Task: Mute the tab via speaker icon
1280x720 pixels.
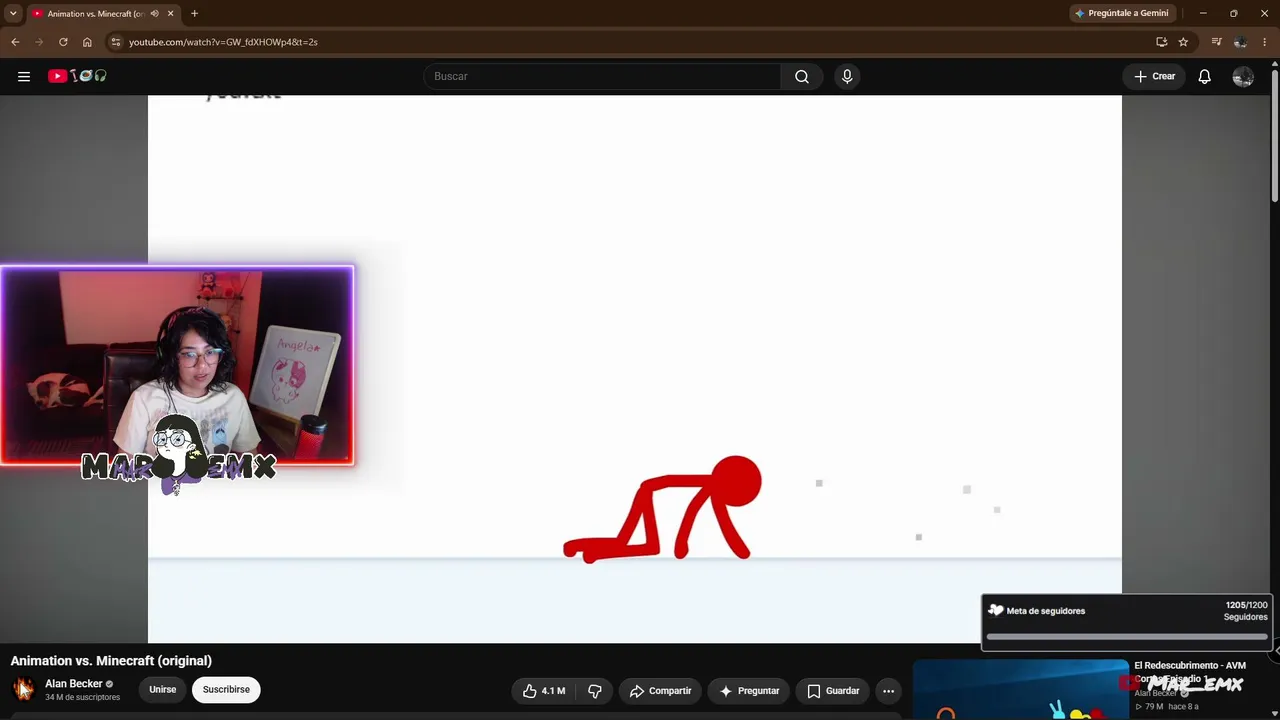Action: point(154,14)
